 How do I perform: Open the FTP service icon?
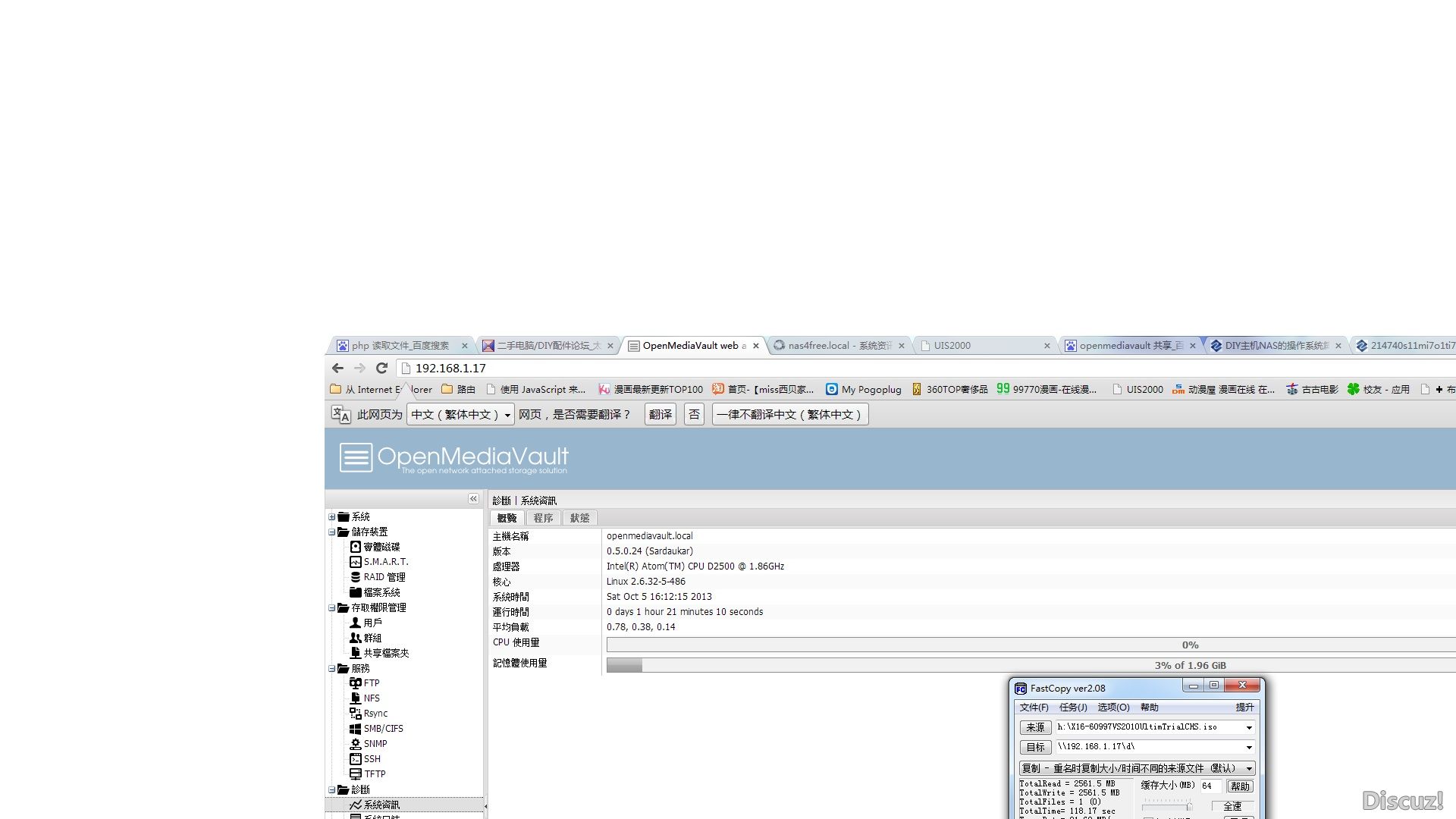pyautogui.click(x=355, y=683)
